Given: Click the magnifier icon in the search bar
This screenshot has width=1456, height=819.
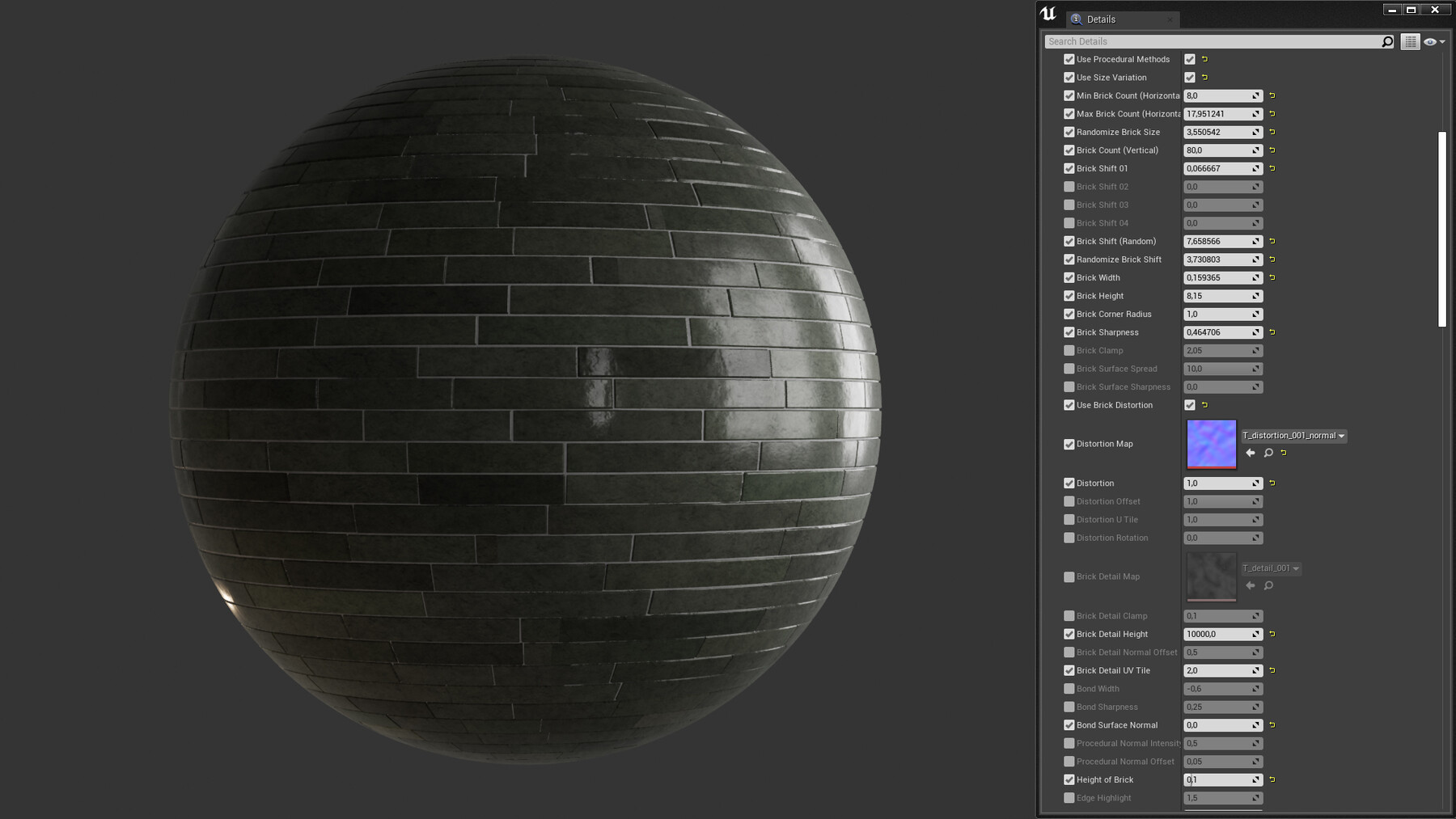Looking at the screenshot, I should pos(1387,41).
